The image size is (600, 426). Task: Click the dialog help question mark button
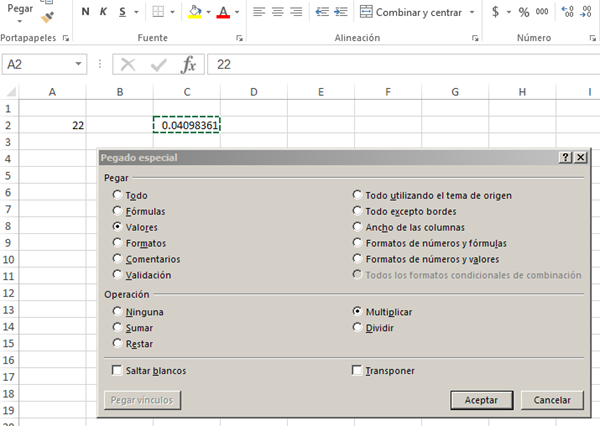(566, 158)
